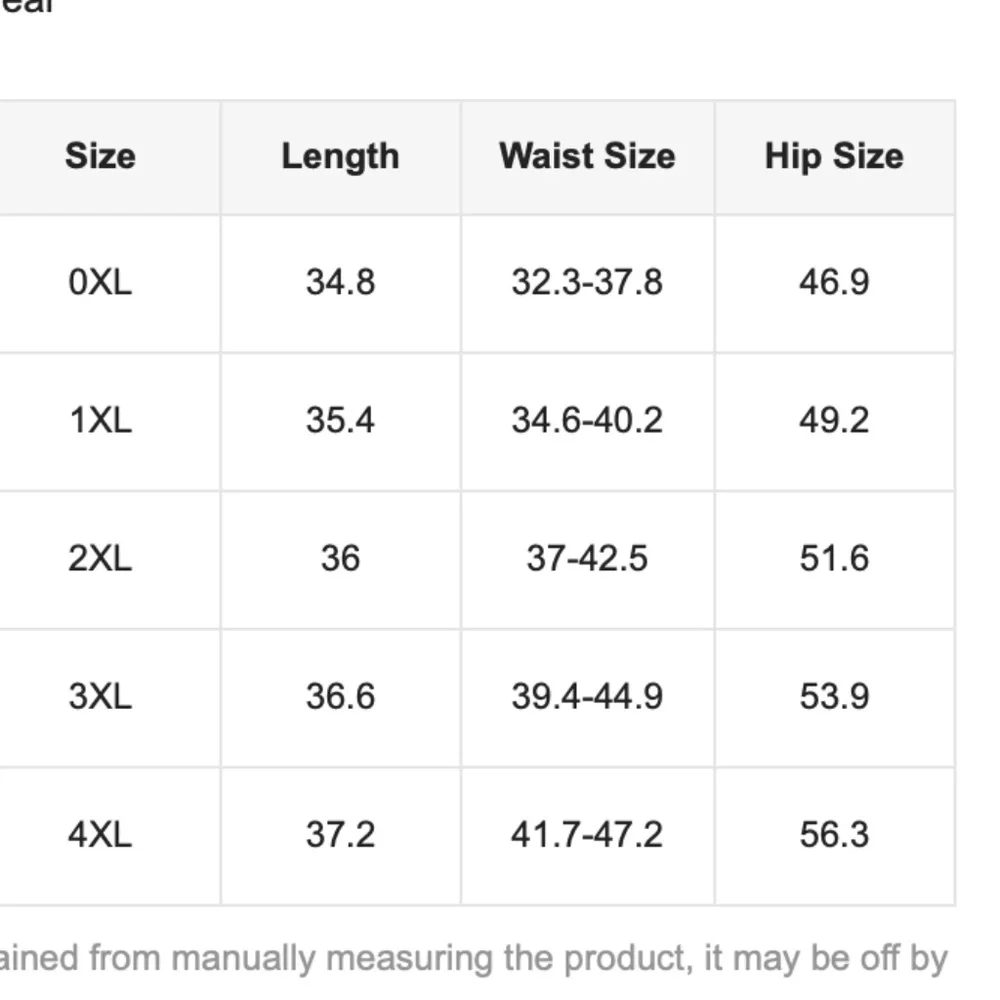Select the 0XL size cell
The width and height of the screenshot is (1000, 1000).
(x=100, y=283)
